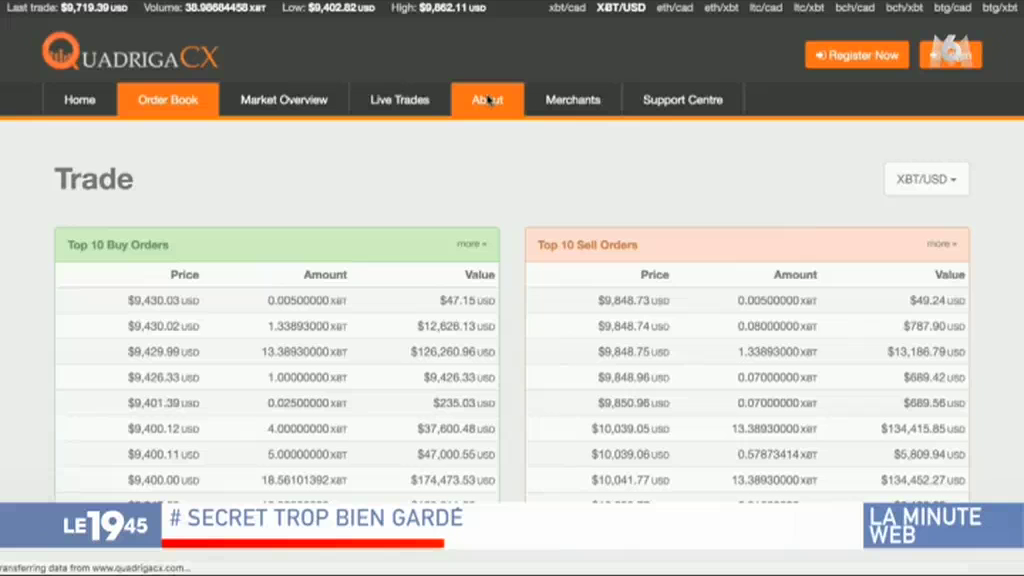Select the eth/xbt pair in the ticker
This screenshot has width=1024, height=576.
pyautogui.click(x=721, y=8)
